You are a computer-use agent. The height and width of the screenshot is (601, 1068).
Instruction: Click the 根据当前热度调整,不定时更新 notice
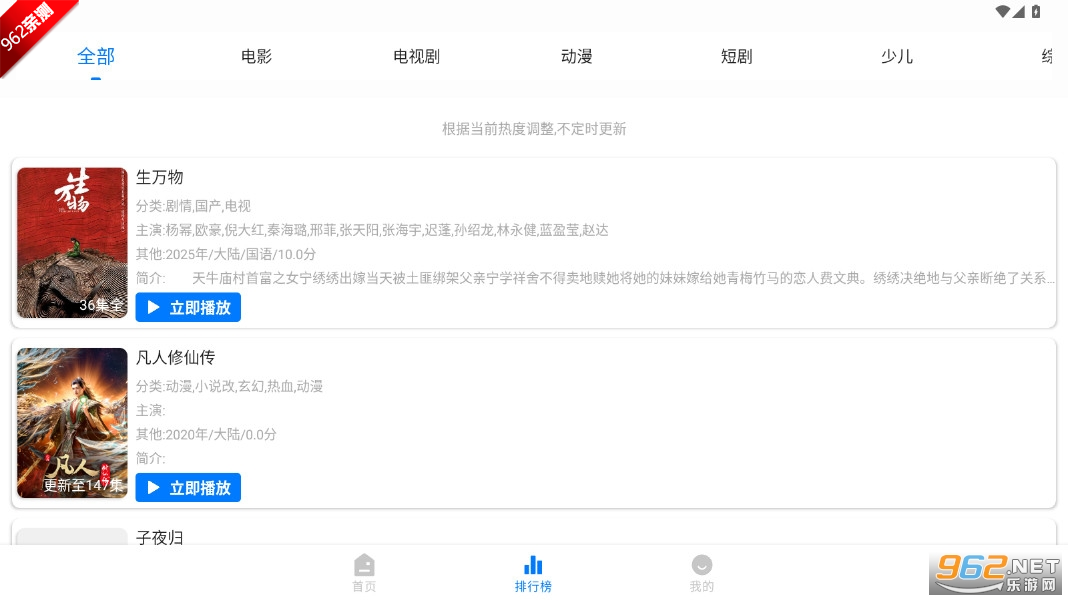pyautogui.click(x=534, y=129)
